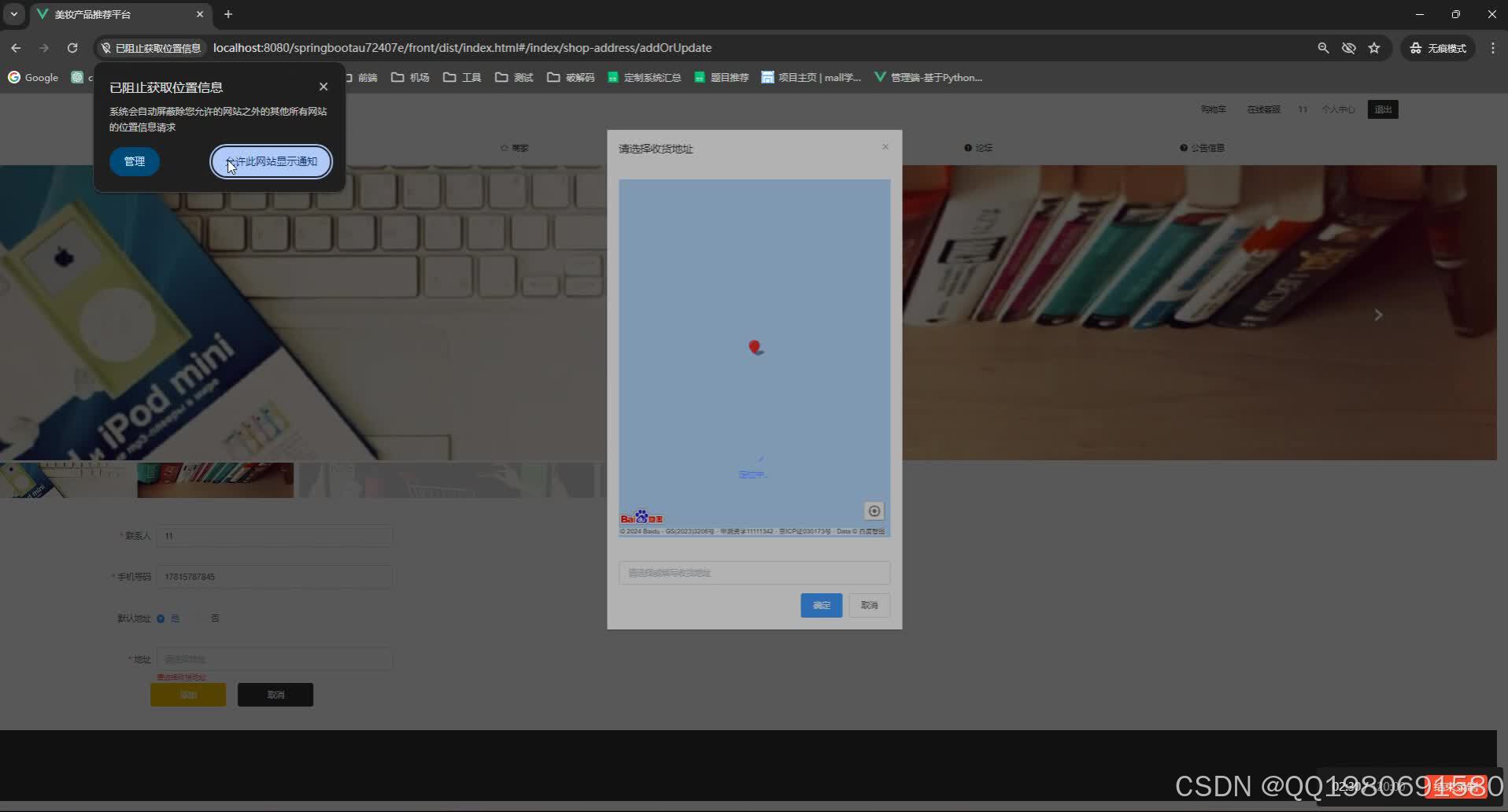Screen dimensions: 1508x812
Task: Click the red map marker pin
Action: click(x=755, y=347)
